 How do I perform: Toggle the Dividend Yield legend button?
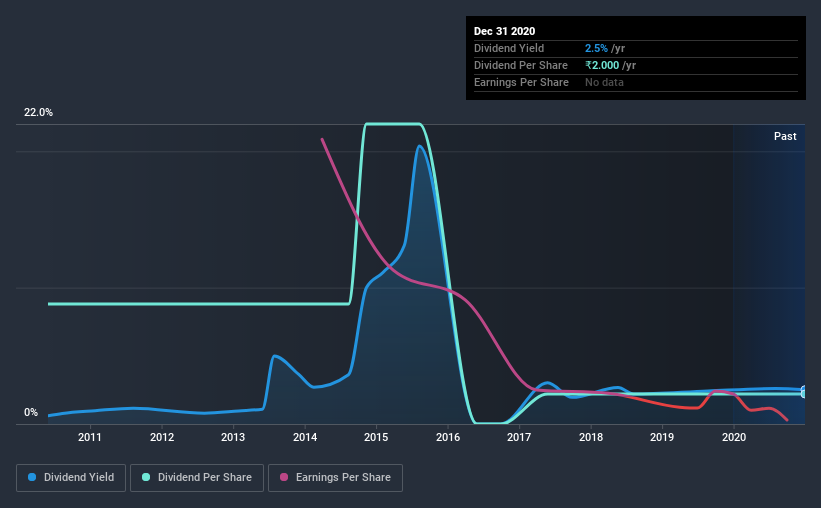(71, 478)
